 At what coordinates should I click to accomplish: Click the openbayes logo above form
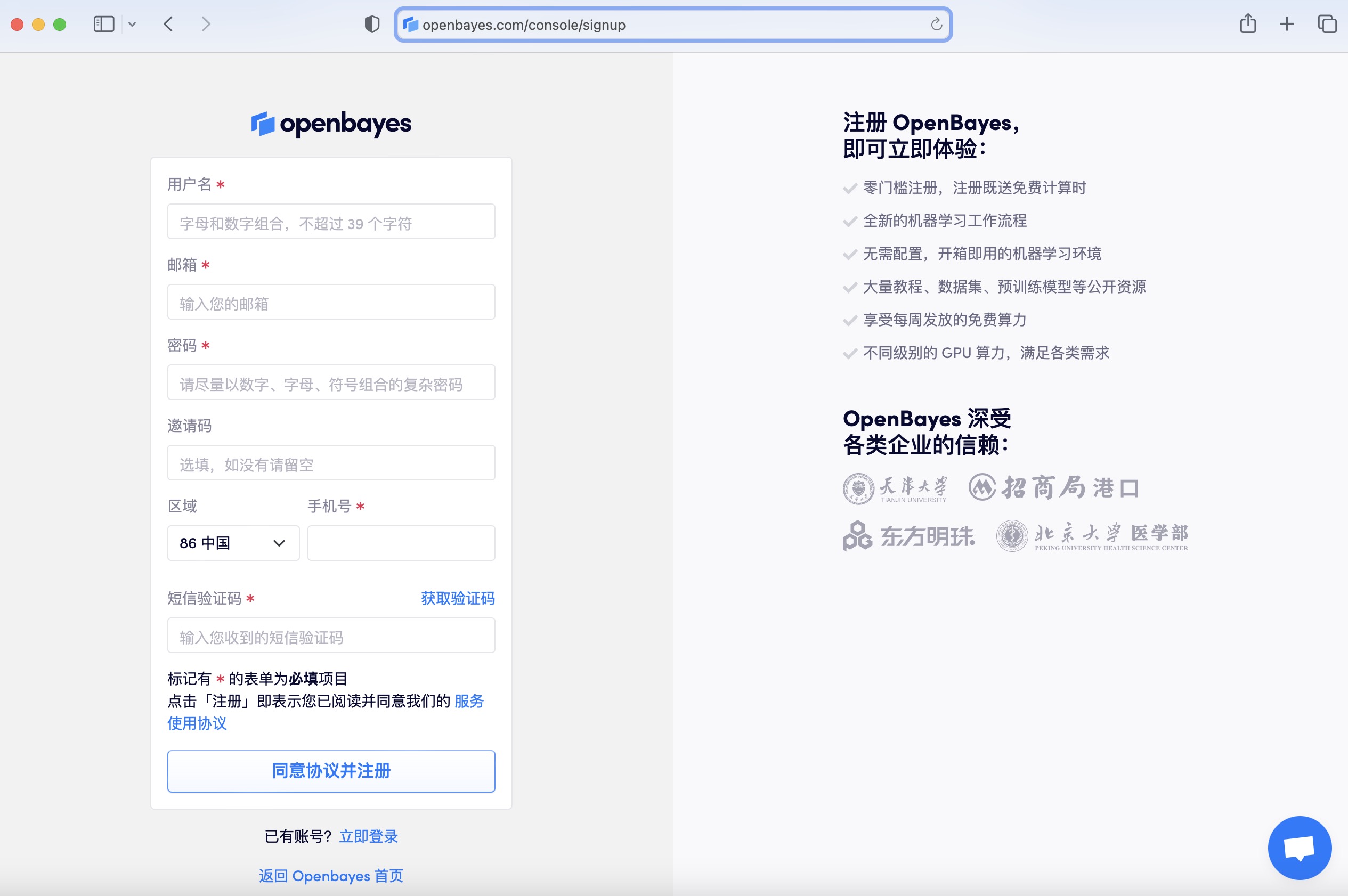(331, 124)
